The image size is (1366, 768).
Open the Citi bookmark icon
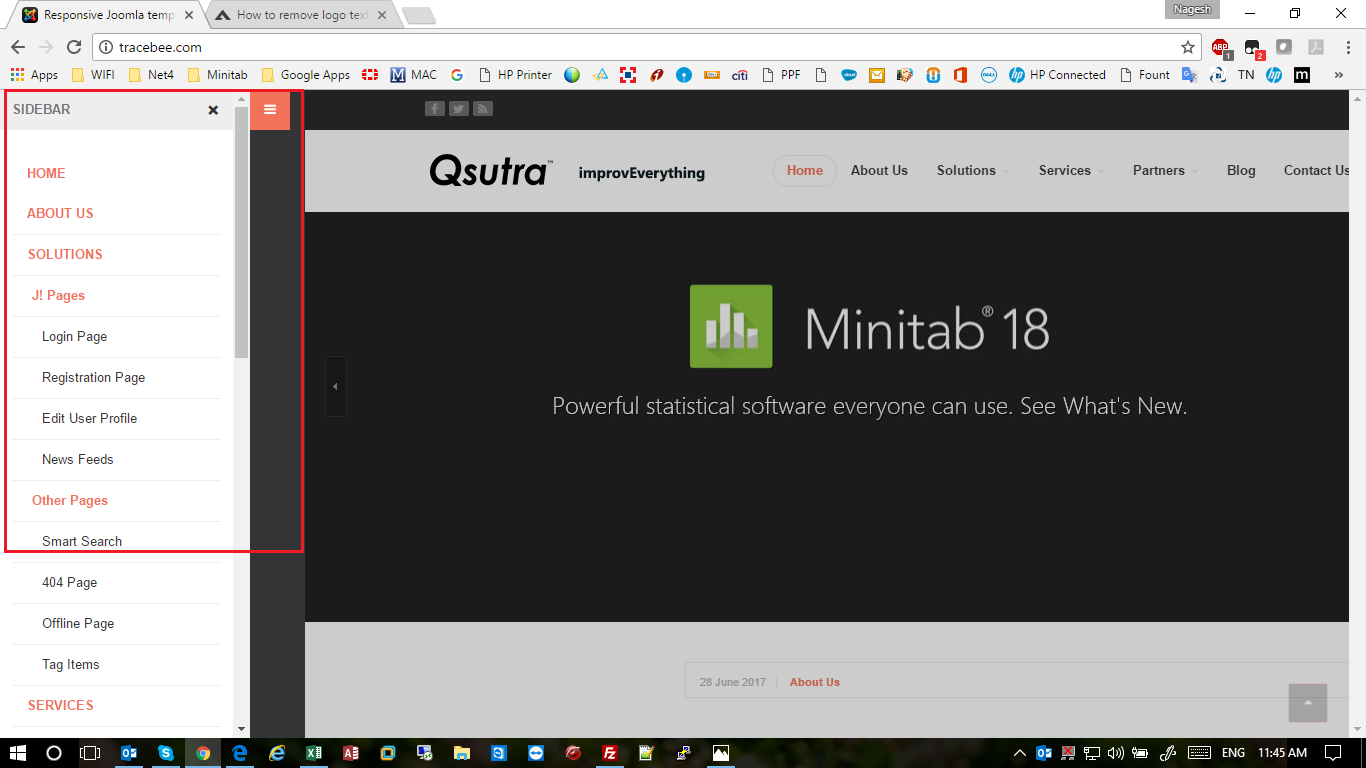pyautogui.click(x=740, y=75)
